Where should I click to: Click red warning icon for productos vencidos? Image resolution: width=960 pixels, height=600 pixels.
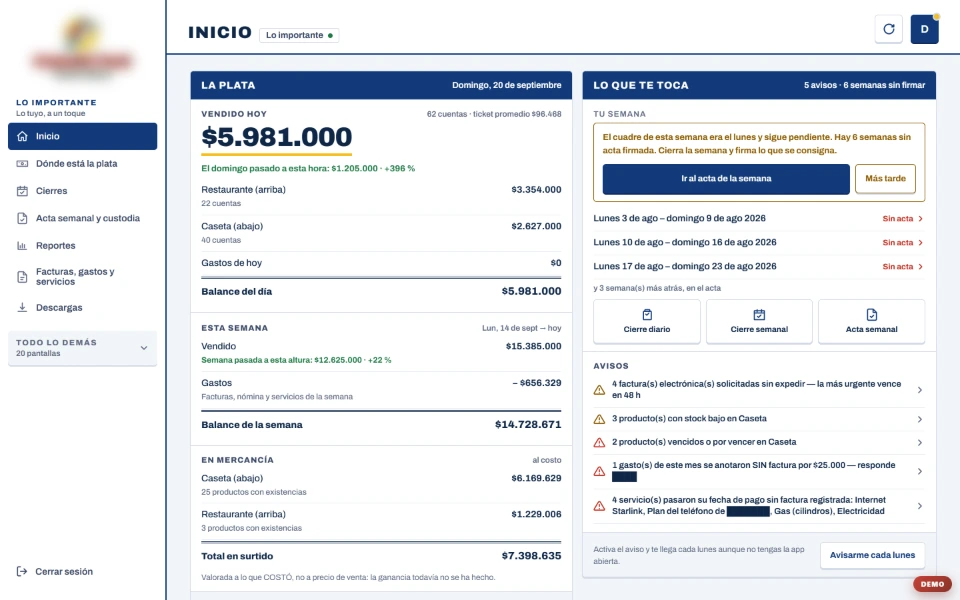pos(599,443)
